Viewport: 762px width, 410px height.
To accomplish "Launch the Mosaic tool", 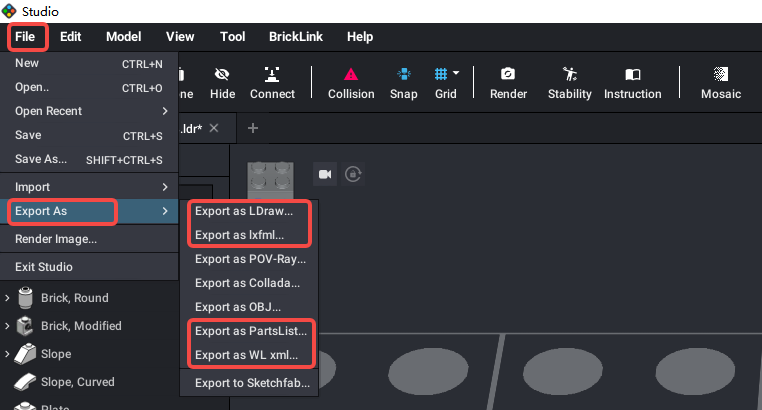I will coord(721,83).
